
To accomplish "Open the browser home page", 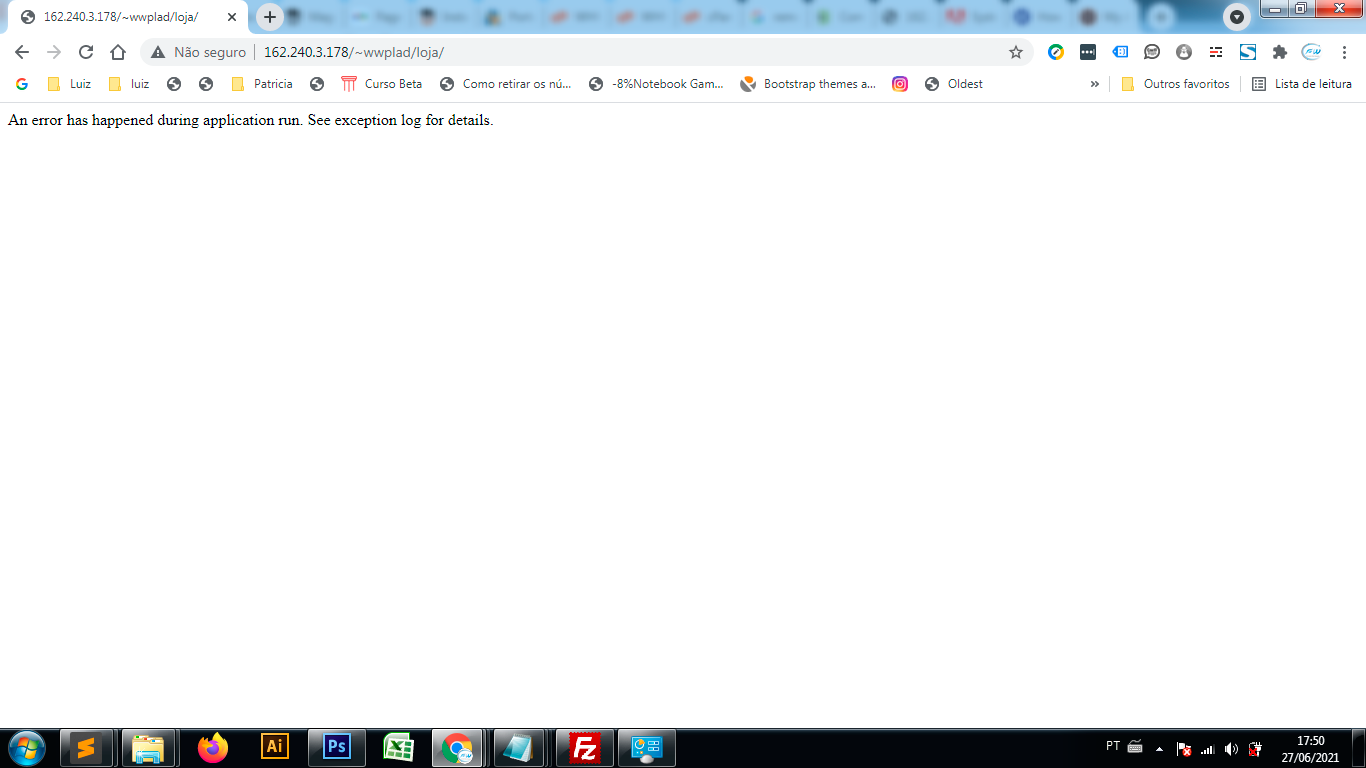I will pos(118,52).
